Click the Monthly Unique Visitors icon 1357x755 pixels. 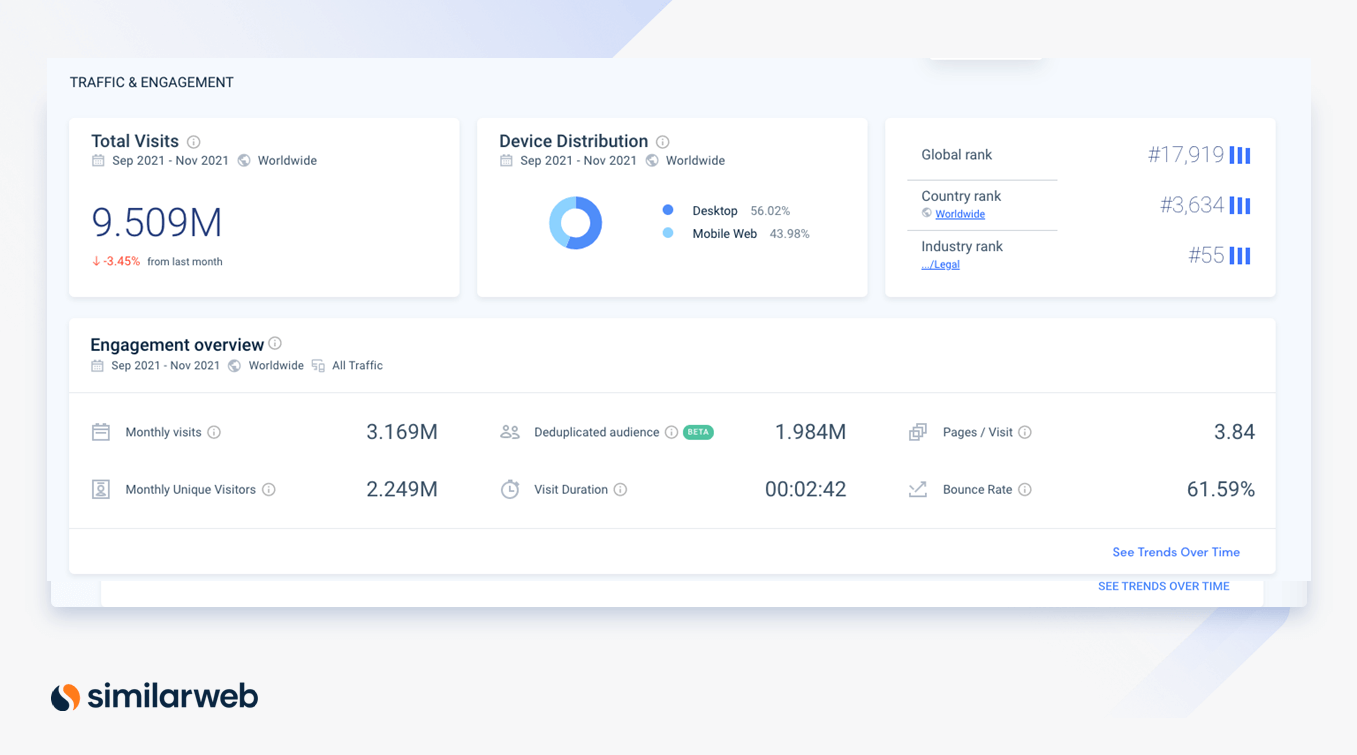point(100,489)
